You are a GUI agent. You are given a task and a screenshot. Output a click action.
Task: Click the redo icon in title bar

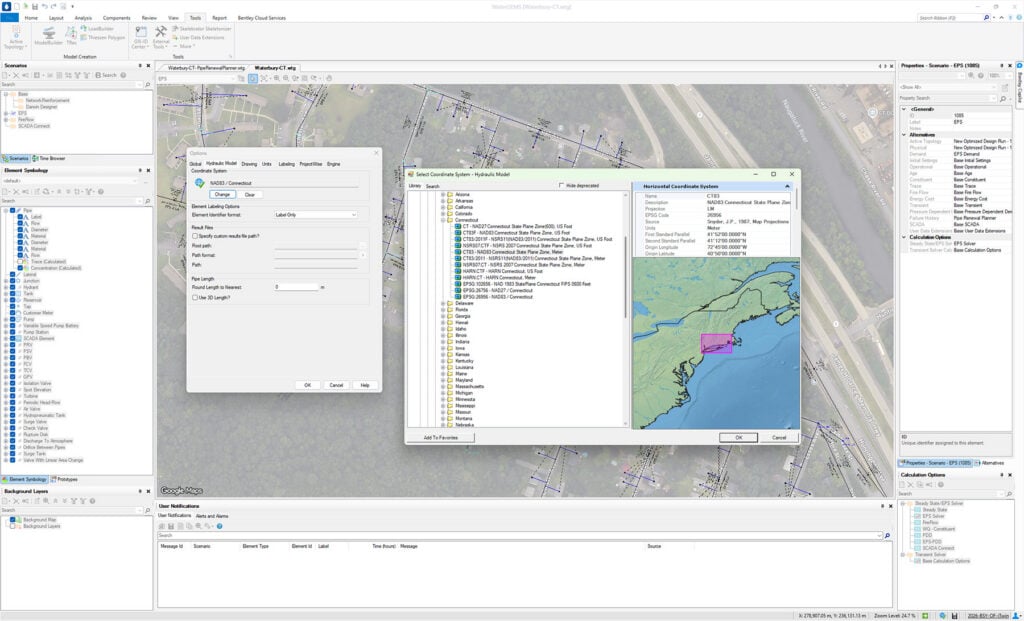tap(54, 6)
